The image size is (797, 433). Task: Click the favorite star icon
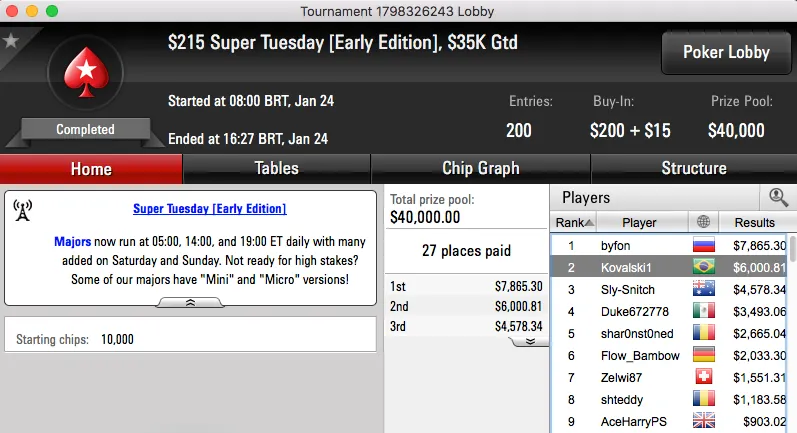pyautogui.click(x=11, y=41)
